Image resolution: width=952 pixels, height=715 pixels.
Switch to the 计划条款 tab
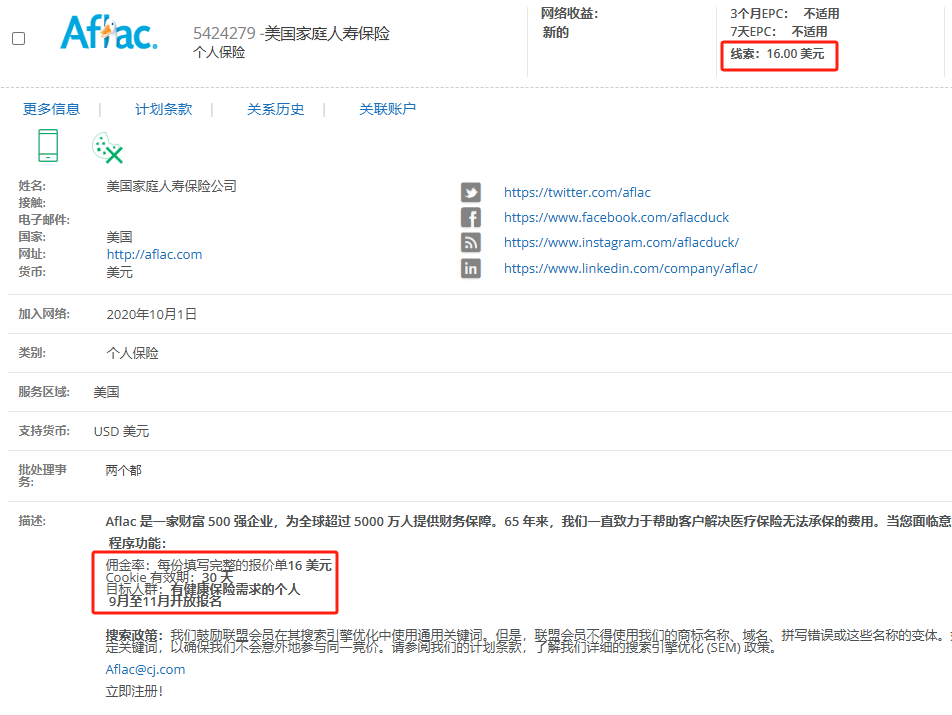(163, 109)
